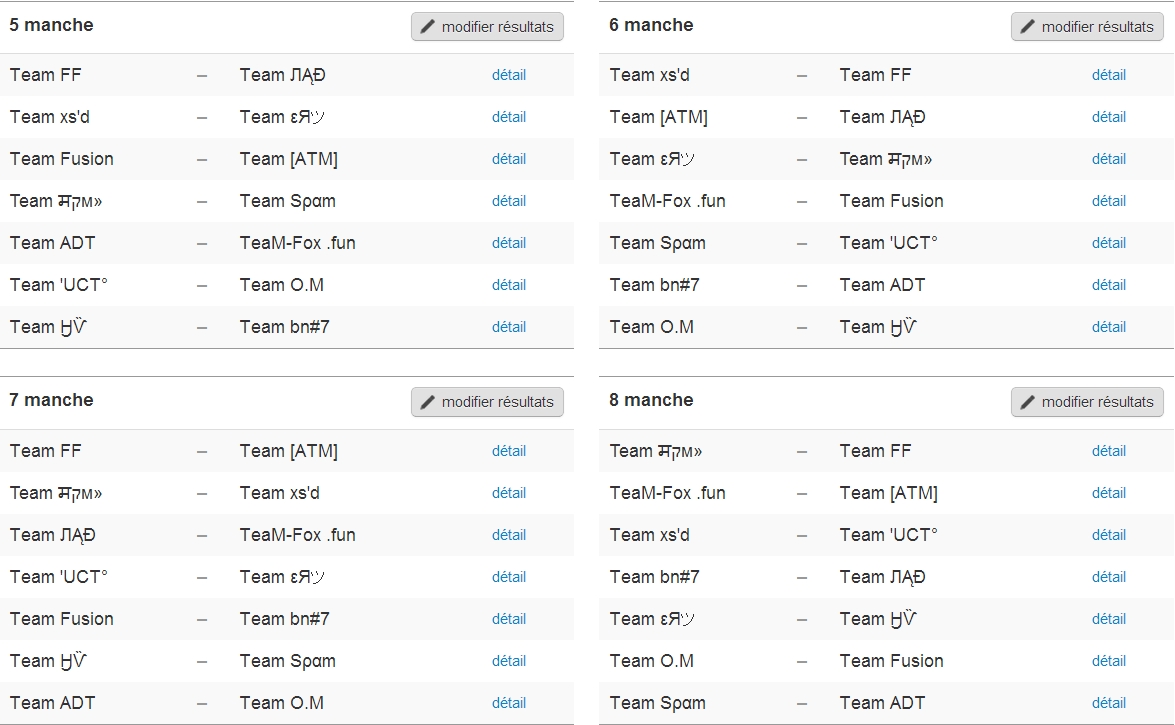
Task: Show détail for Team O.M vs Team Fusion
Action: tap(1109, 661)
